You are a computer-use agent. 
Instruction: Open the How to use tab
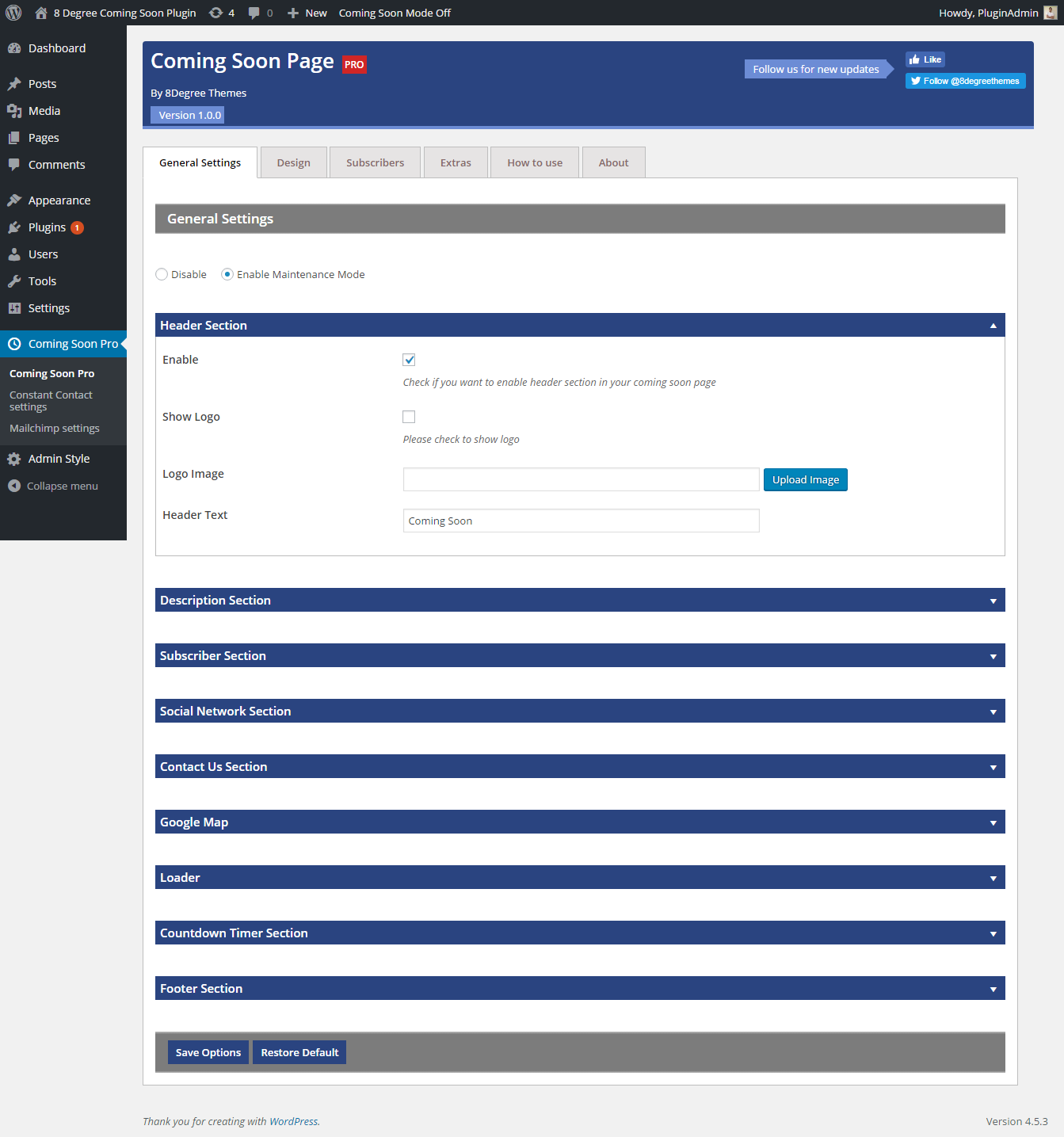click(x=535, y=162)
